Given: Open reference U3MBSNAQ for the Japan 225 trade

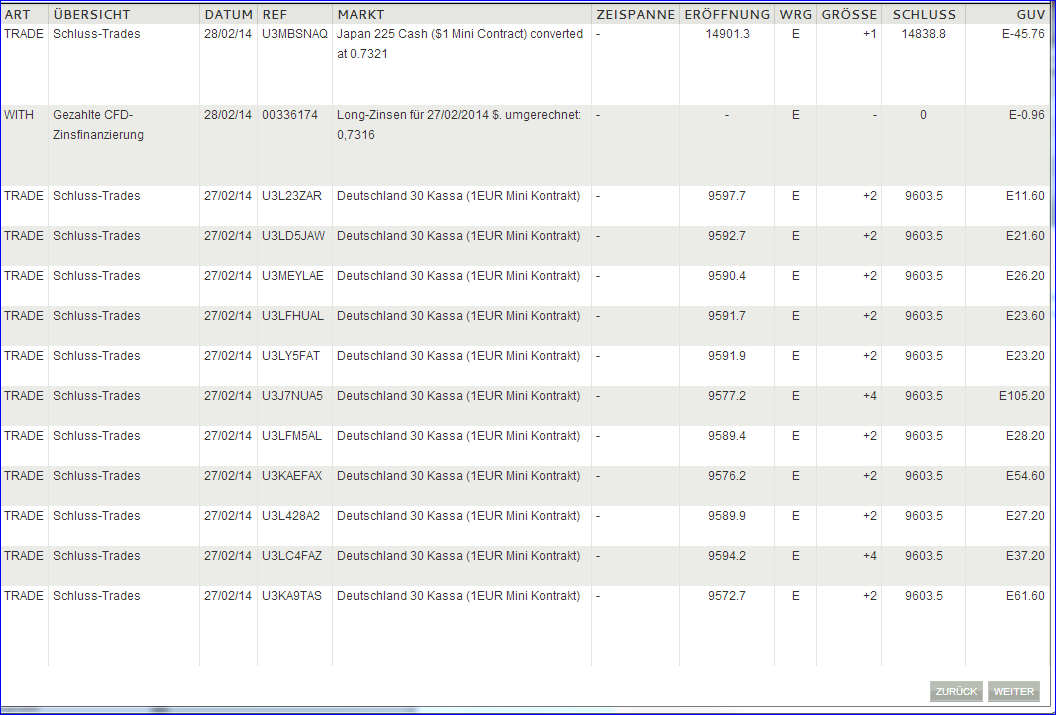Looking at the screenshot, I should pyautogui.click(x=294, y=33).
